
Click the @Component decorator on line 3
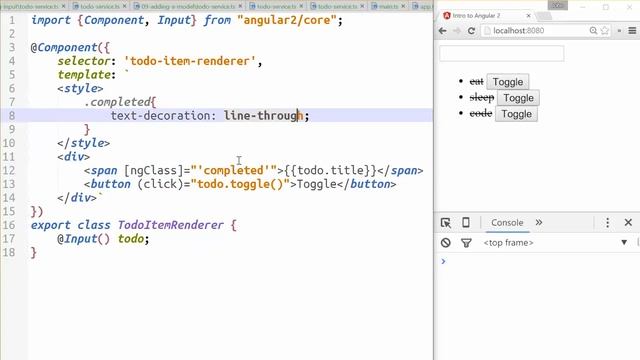(64, 47)
